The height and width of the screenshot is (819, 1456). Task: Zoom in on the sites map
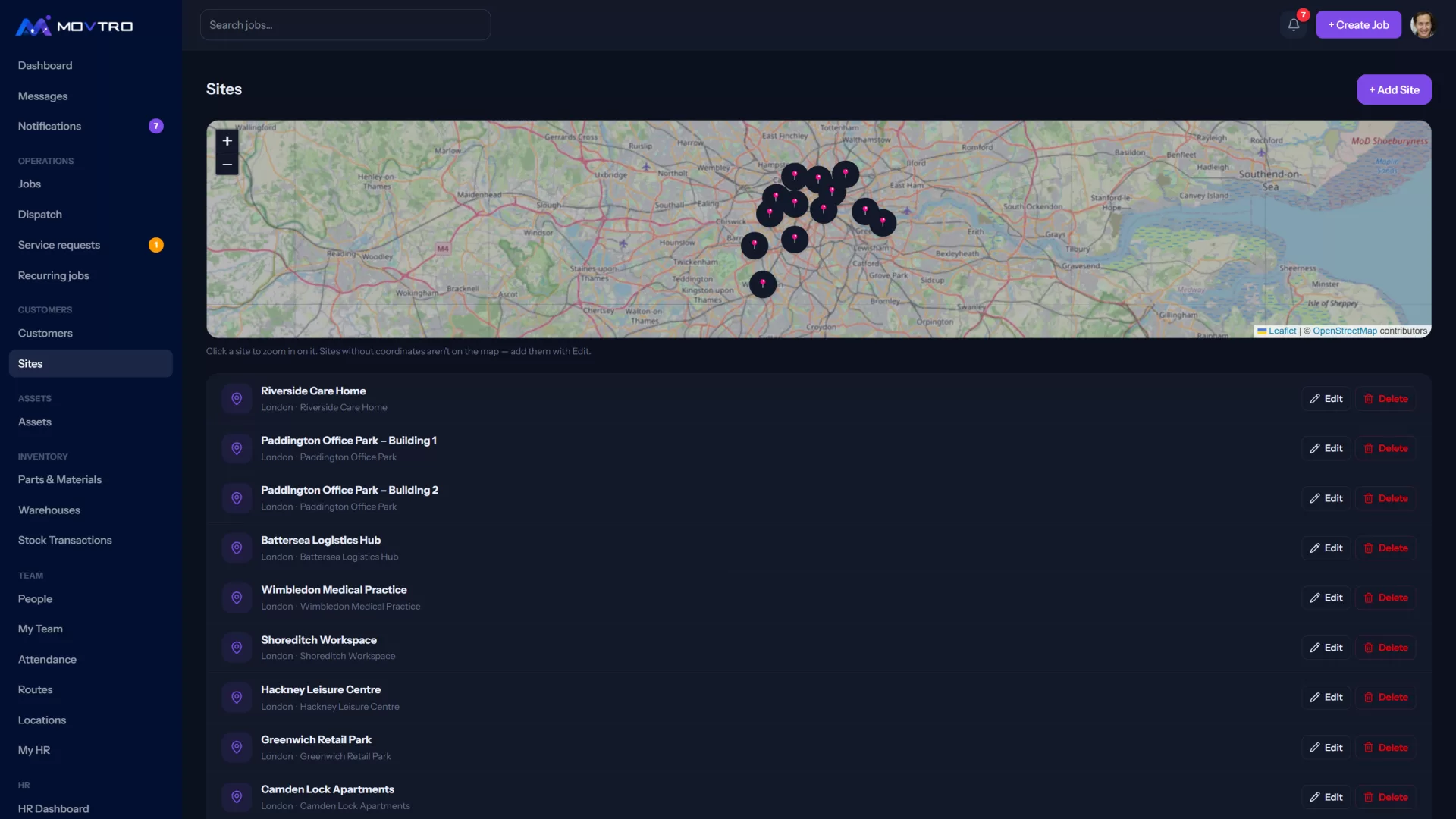point(227,141)
